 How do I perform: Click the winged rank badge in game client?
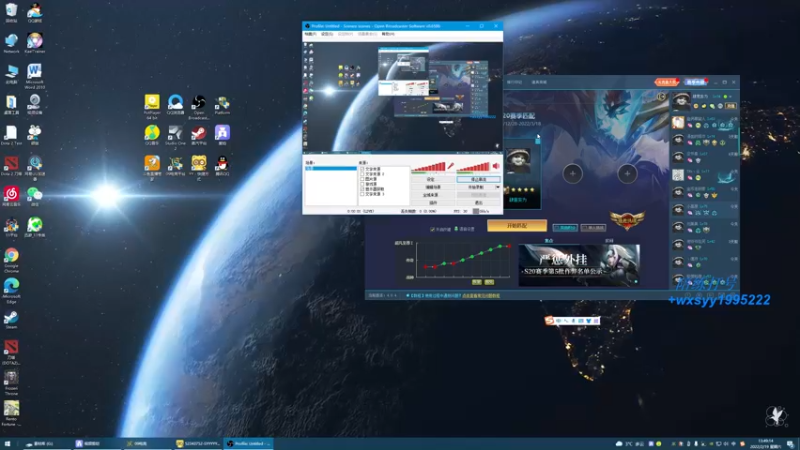(627, 220)
